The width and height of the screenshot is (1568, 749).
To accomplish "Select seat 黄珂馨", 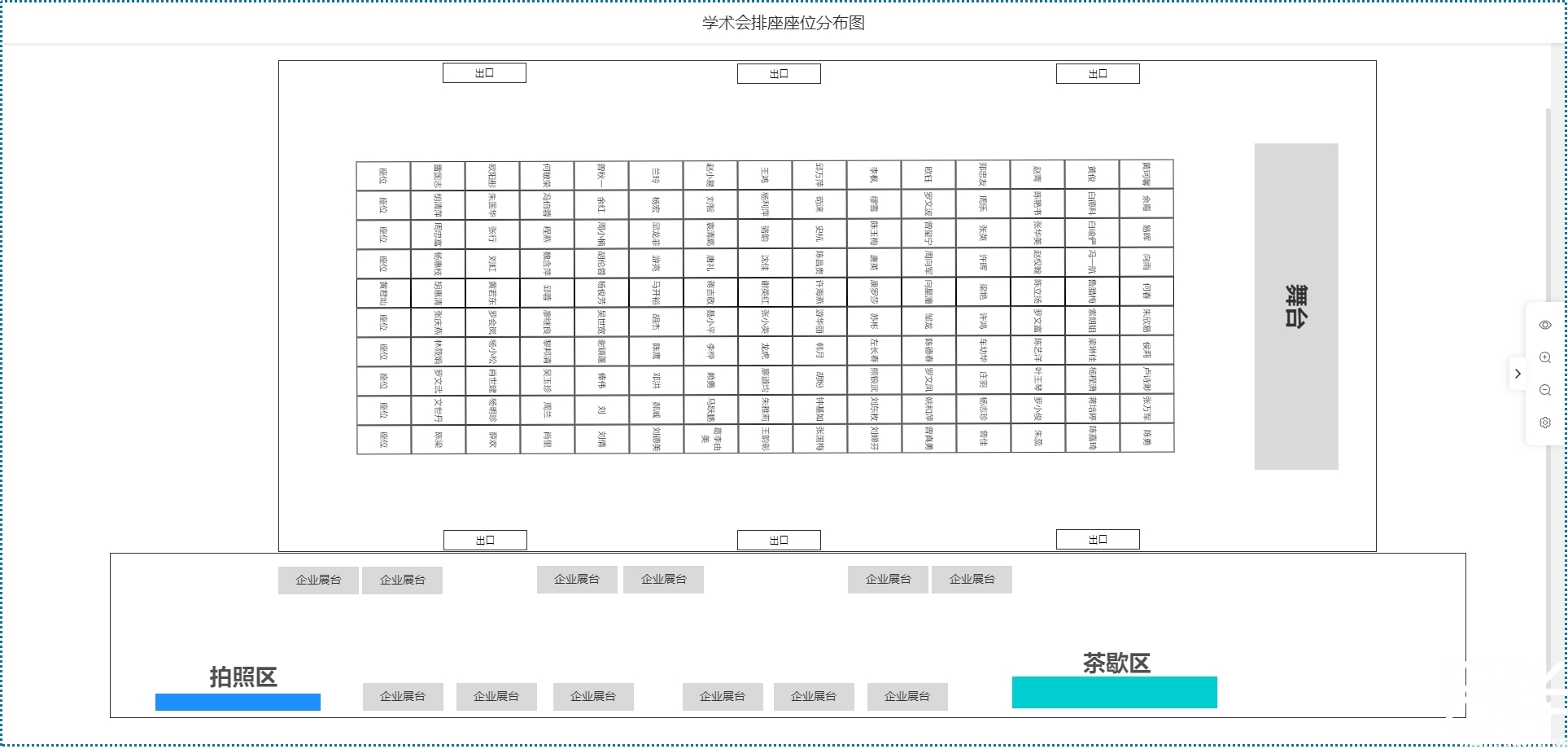I will tap(1147, 175).
